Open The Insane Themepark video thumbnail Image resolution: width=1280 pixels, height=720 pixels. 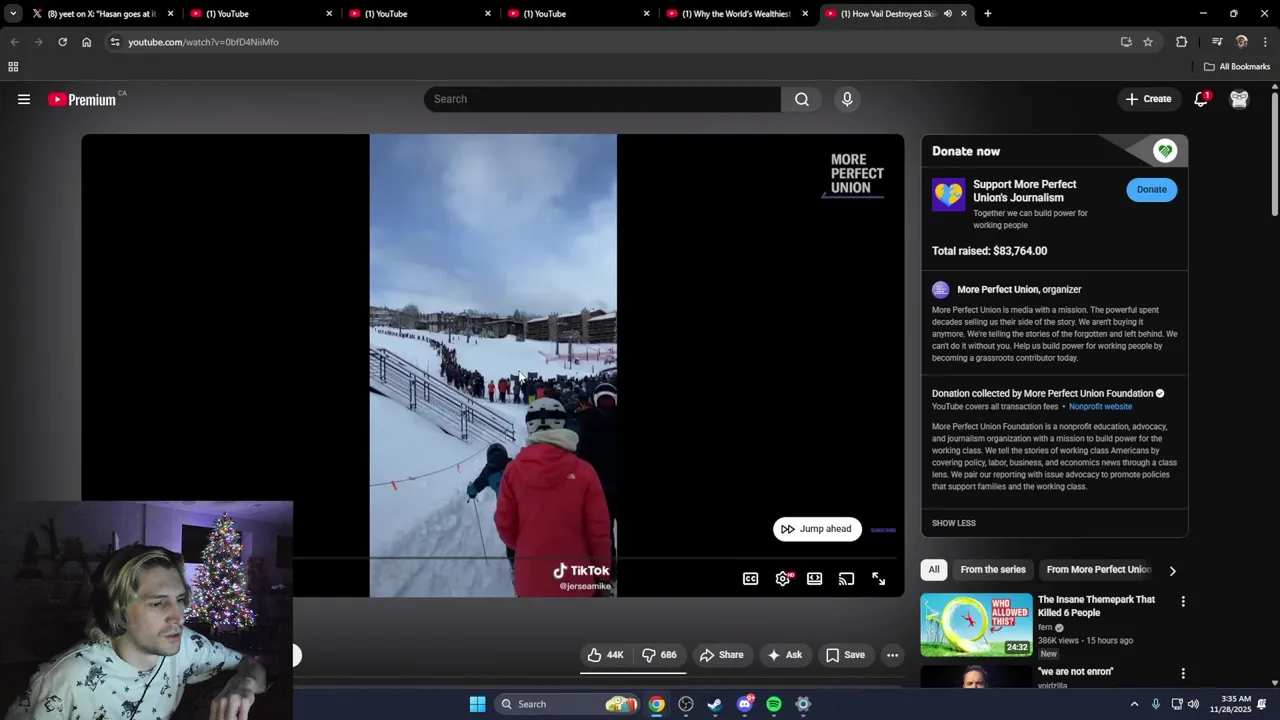pyautogui.click(x=976, y=625)
